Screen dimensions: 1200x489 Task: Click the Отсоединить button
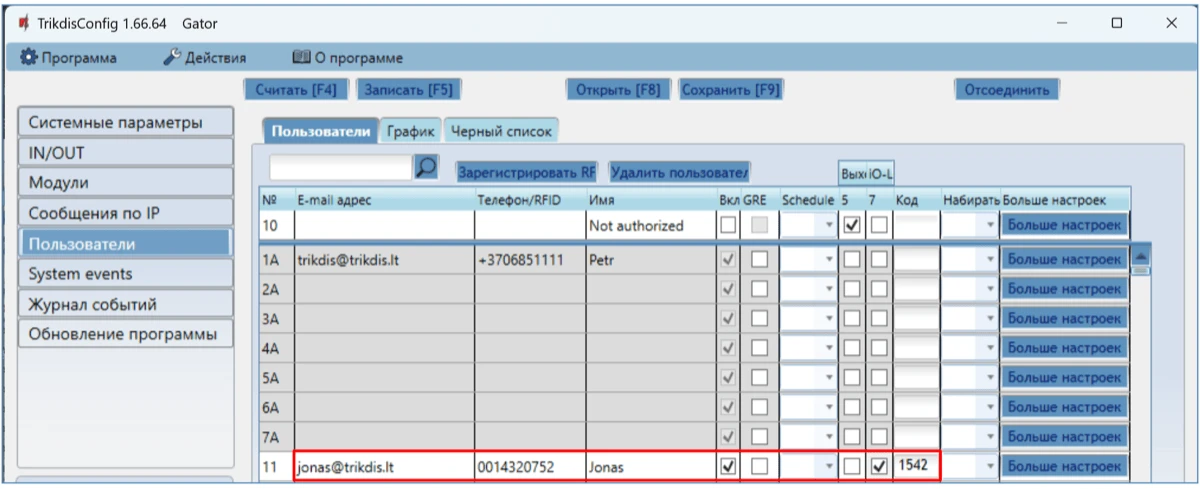(x=1006, y=90)
